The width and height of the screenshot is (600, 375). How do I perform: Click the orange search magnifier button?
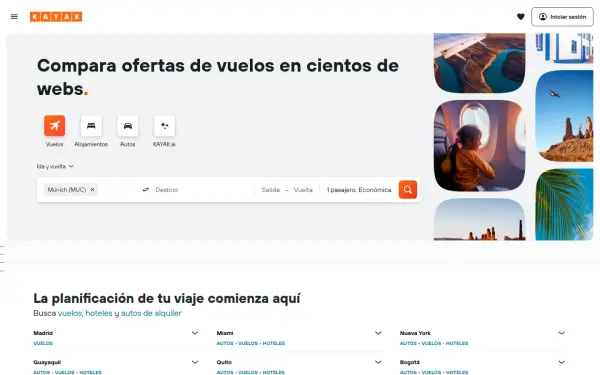click(x=408, y=190)
